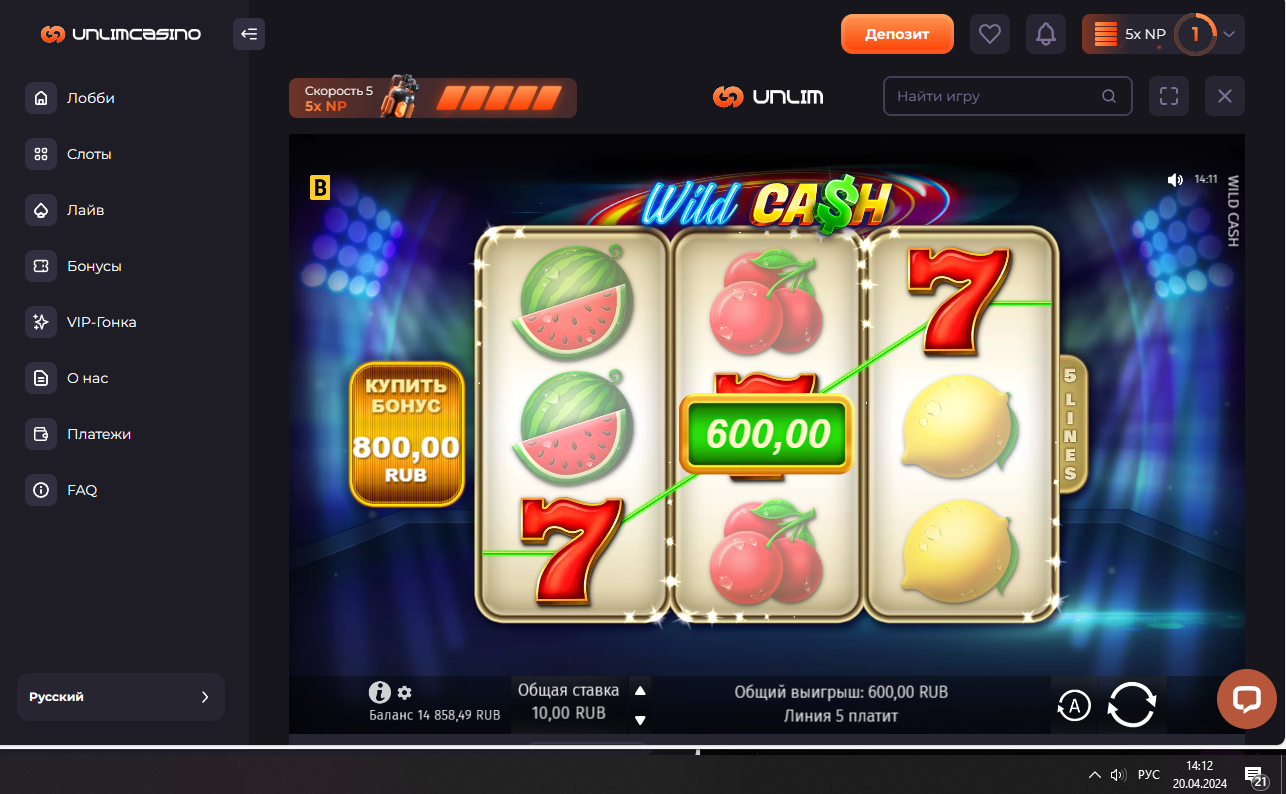The image size is (1286, 794).
Task: Expand the profile dropdown chevron
Action: click(1229, 34)
